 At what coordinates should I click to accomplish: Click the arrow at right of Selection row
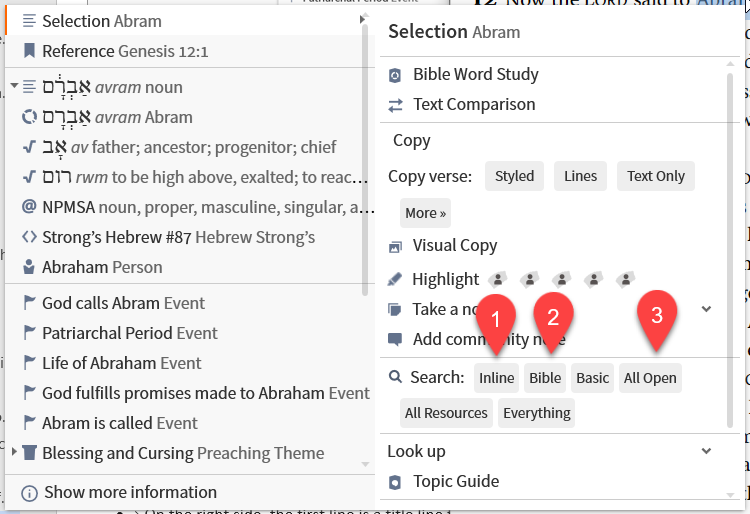tap(362, 19)
